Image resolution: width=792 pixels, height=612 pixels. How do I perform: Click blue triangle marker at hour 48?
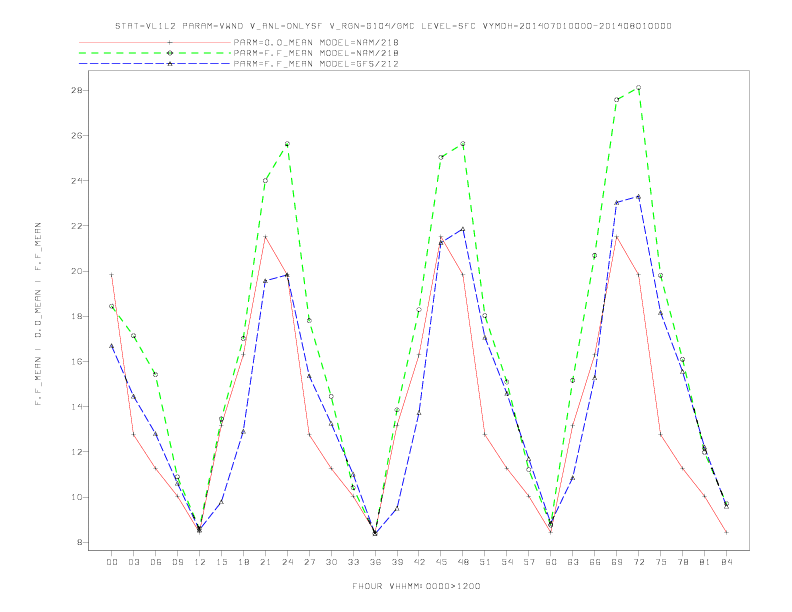pos(463,229)
